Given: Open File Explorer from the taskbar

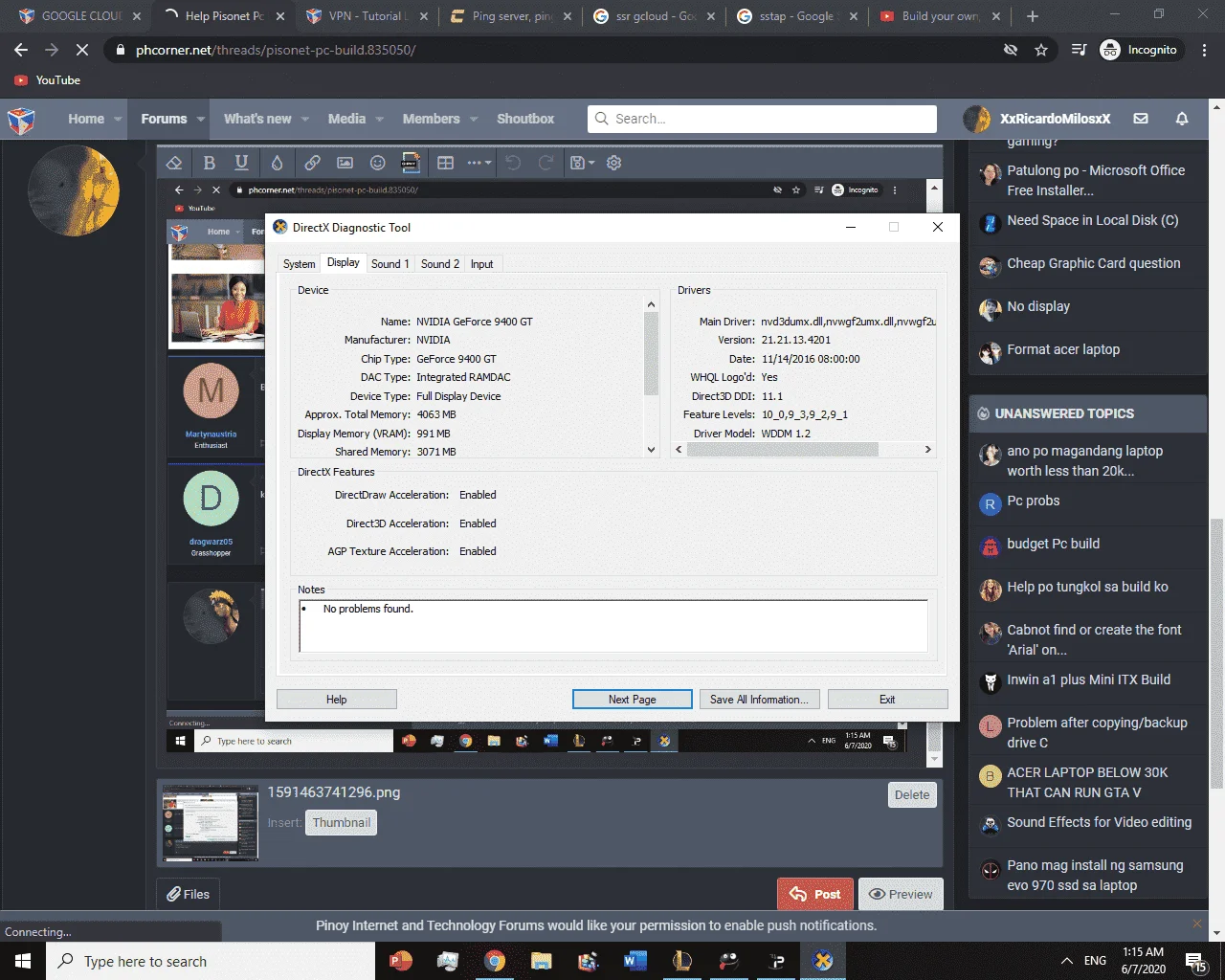Looking at the screenshot, I should (x=541, y=961).
